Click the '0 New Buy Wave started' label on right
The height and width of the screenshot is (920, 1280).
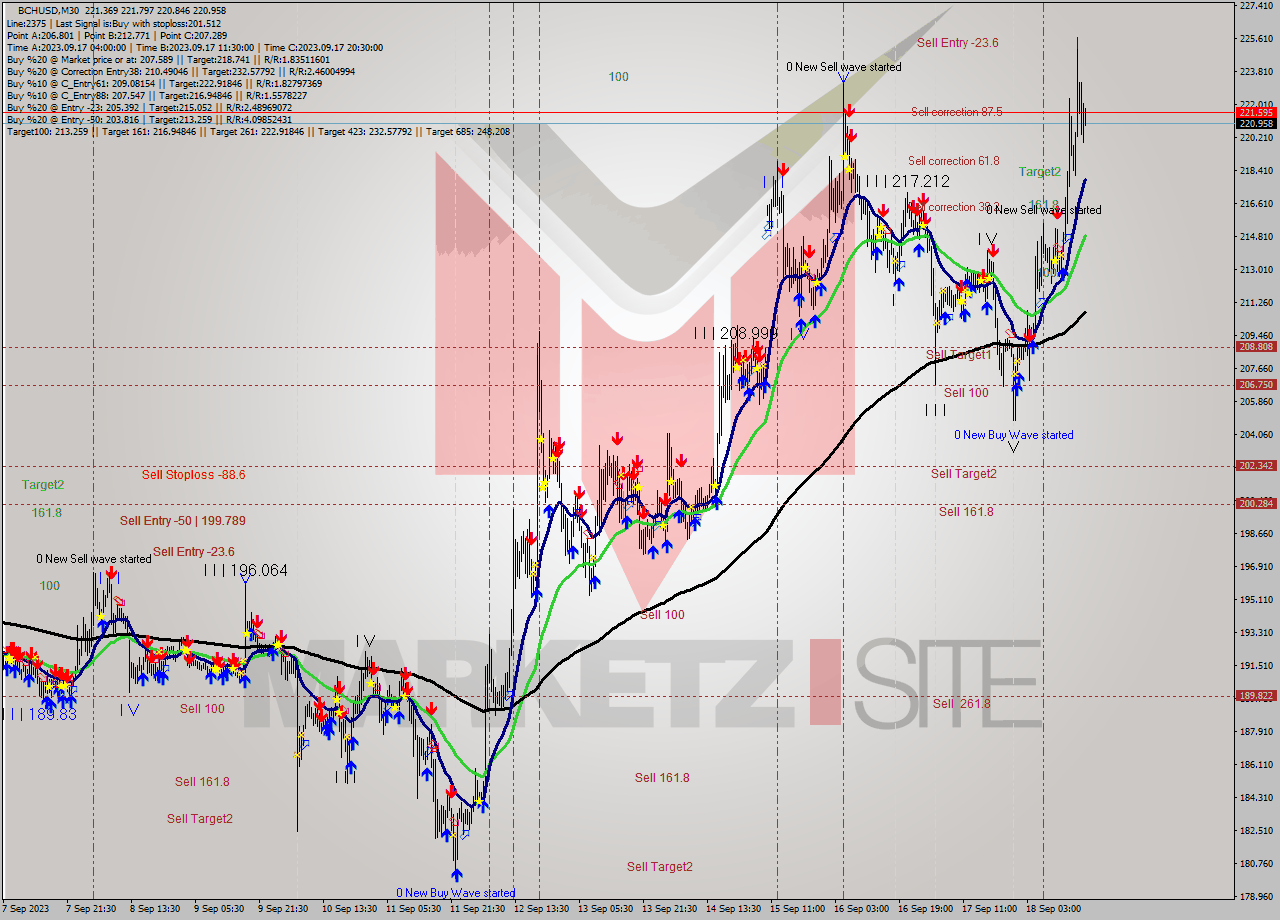coord(1013,435)
